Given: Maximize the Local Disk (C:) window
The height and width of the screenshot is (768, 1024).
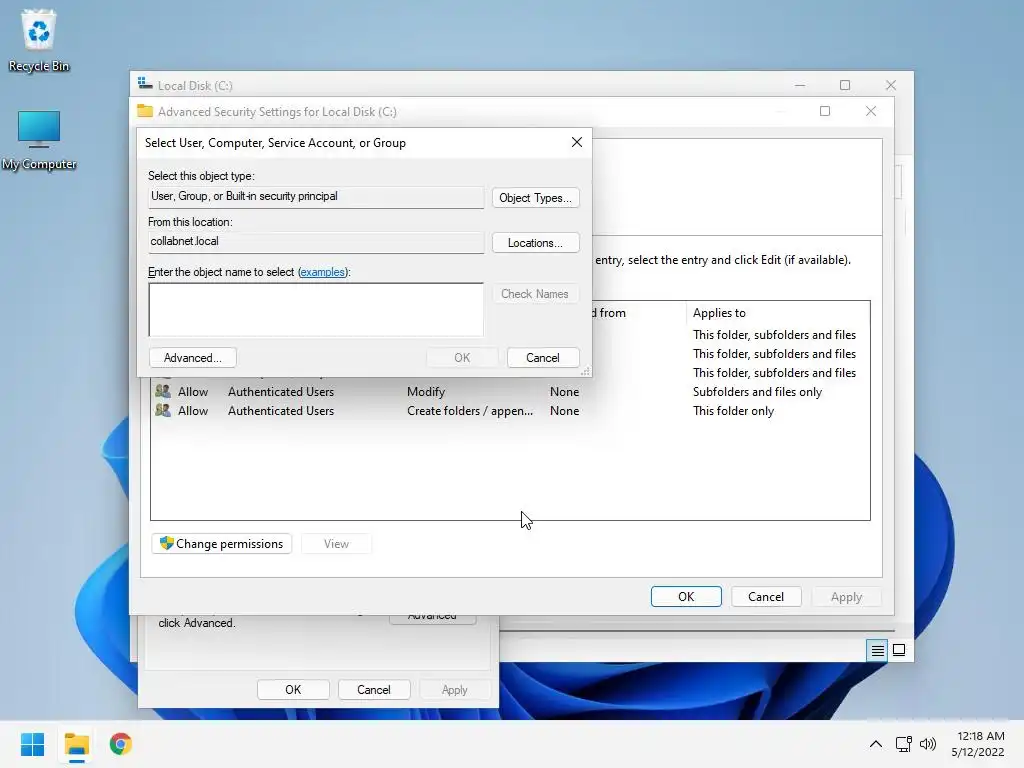Looking at the screenshot, I should 845,85.
